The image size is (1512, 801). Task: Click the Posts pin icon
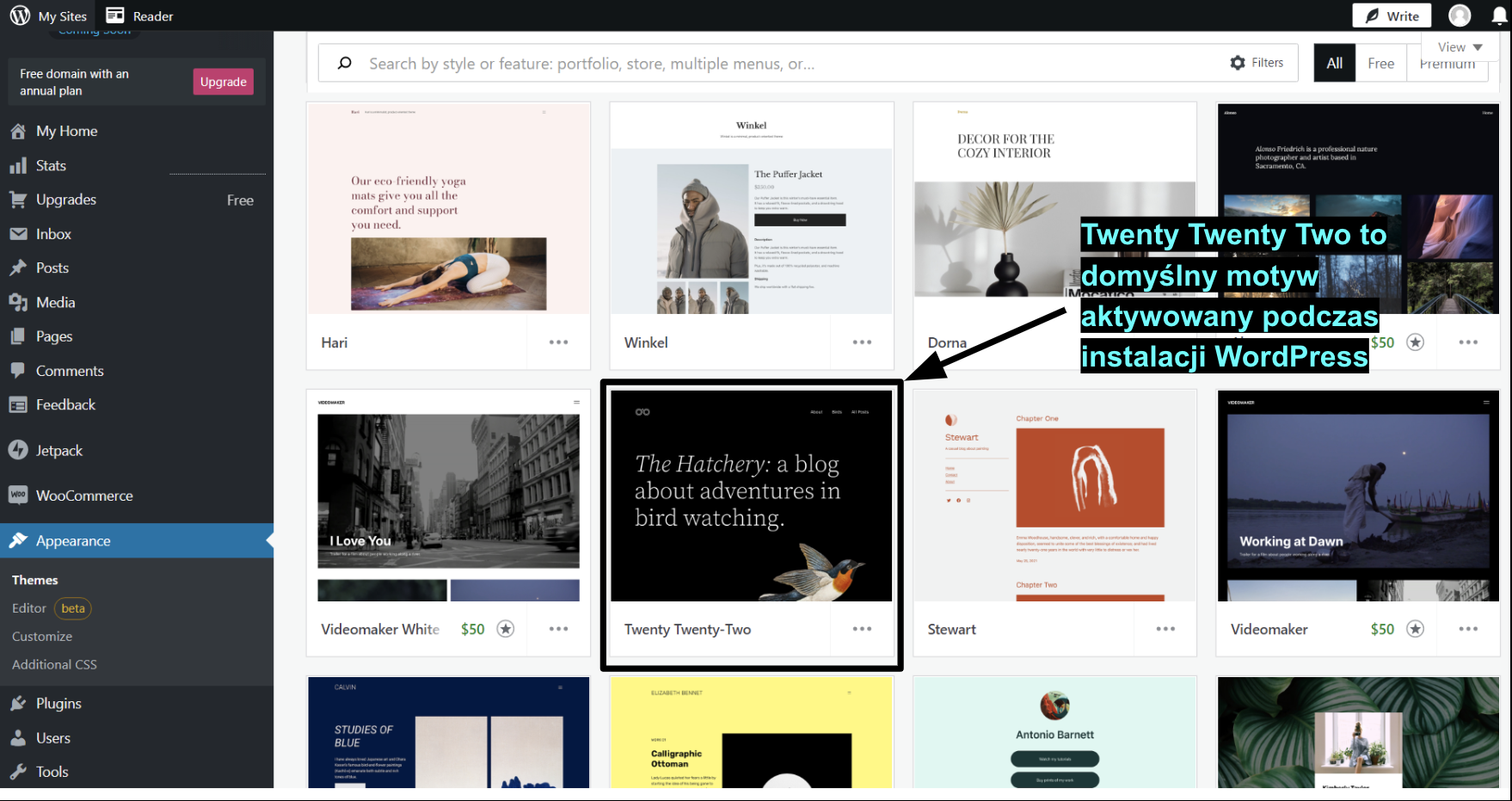point(18,268)
